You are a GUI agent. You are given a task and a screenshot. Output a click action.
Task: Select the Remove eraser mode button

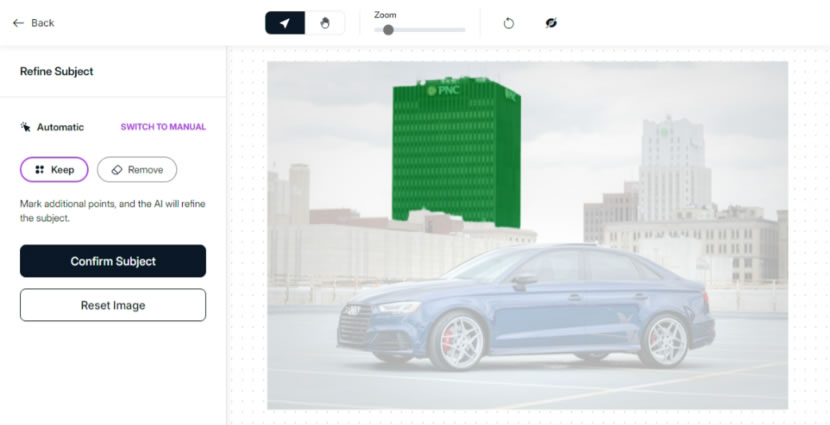137,169
